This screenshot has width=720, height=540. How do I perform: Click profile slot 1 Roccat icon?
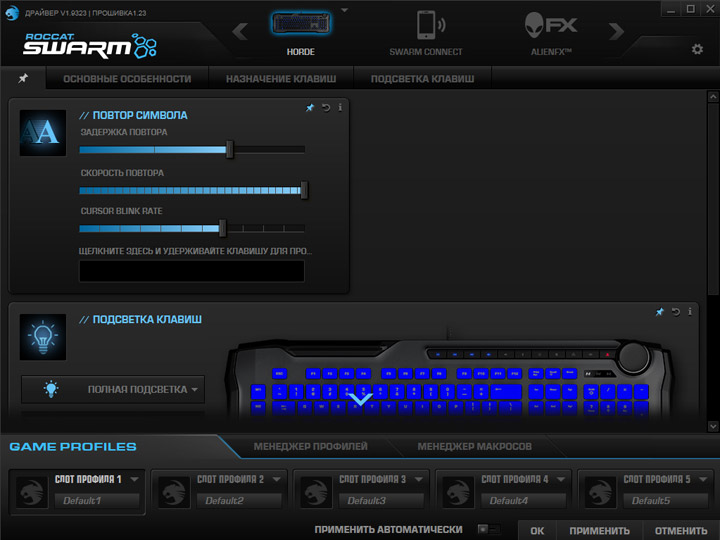pos(32,492)
